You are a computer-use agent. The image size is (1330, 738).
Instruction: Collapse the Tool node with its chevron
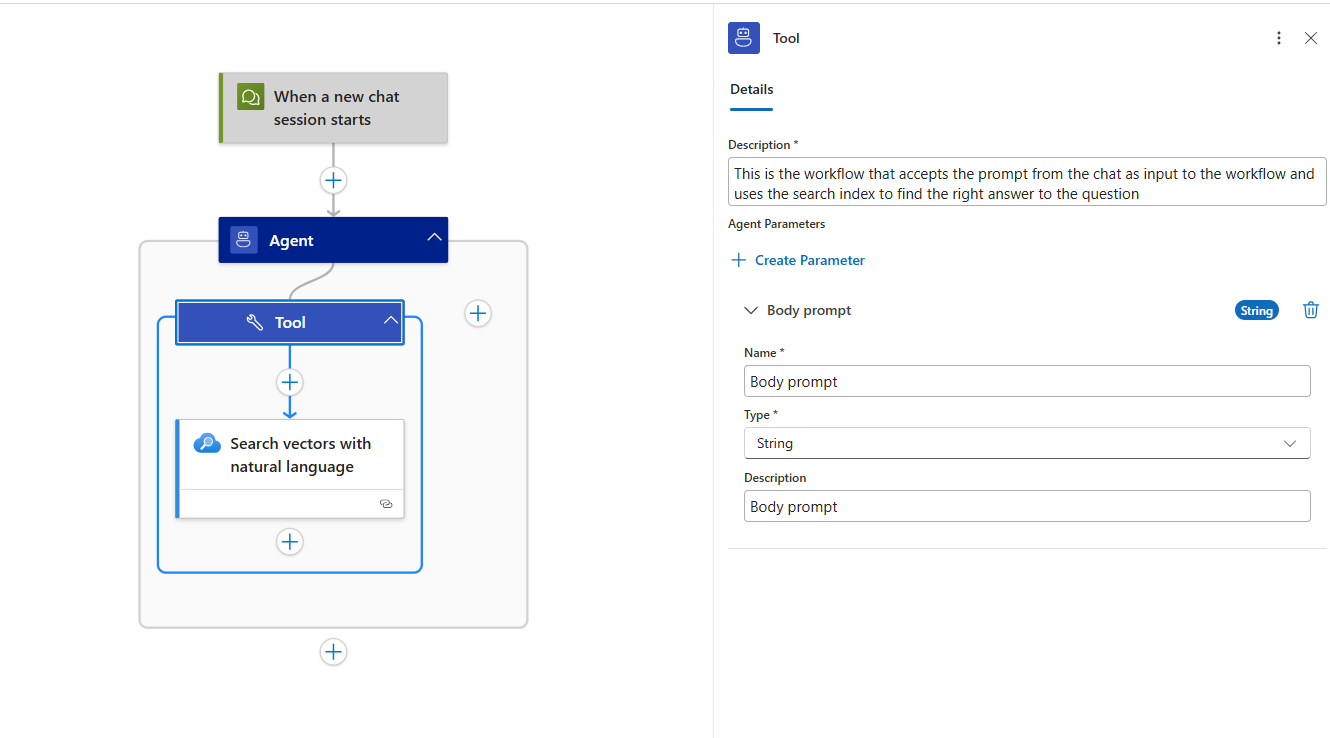pyautogui.click(x=391, y=321)
